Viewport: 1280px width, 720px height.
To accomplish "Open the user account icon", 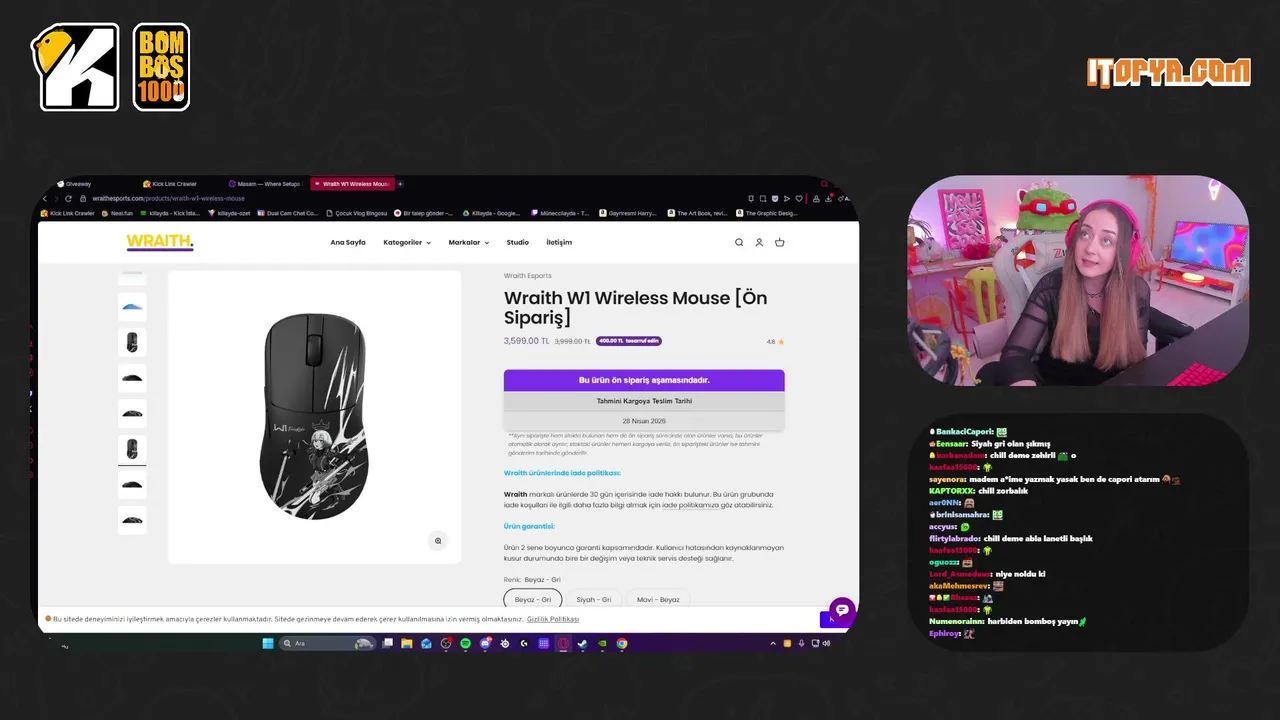I will point(759,242).
